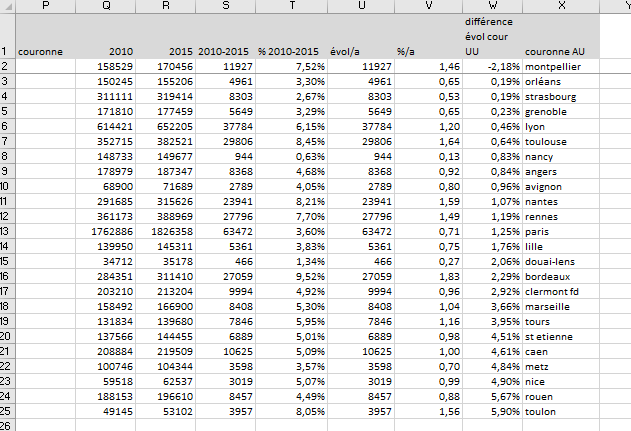Click the 'couronne AU' header cell
The image size is (631, 431).
click(x=561, y=36)
